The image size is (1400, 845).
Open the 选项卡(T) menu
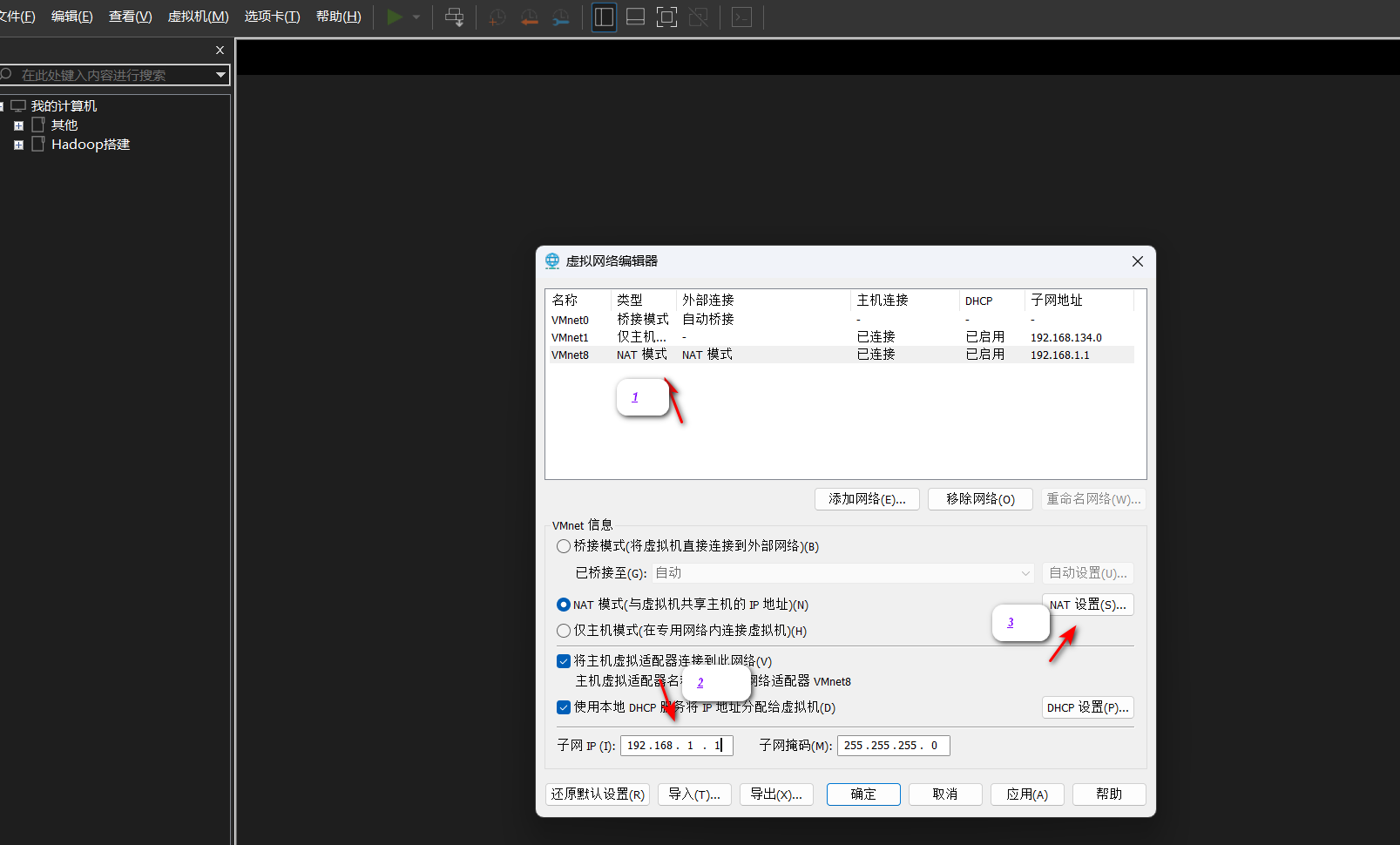272,17
